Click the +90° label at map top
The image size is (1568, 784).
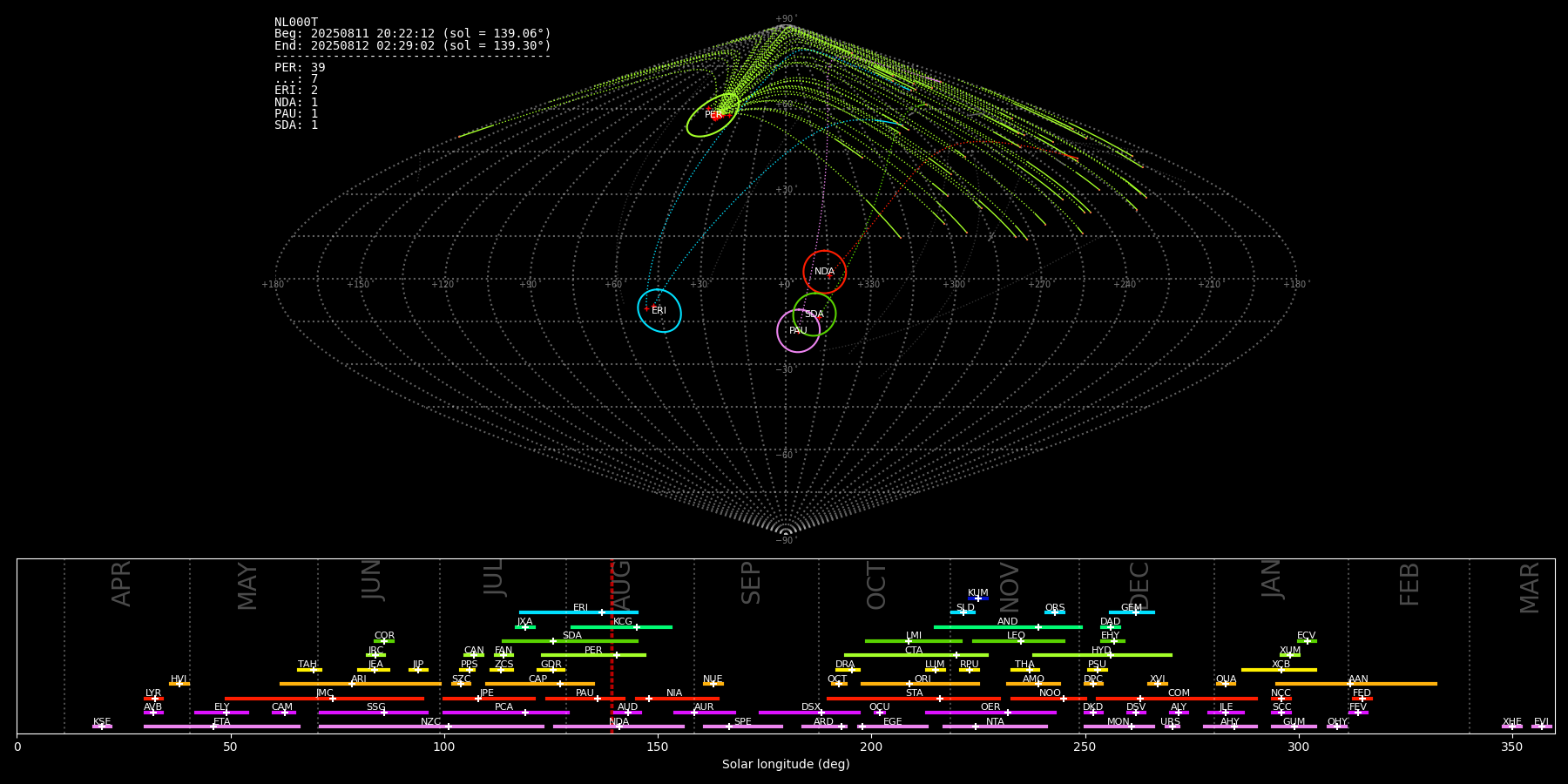(785, 19)
